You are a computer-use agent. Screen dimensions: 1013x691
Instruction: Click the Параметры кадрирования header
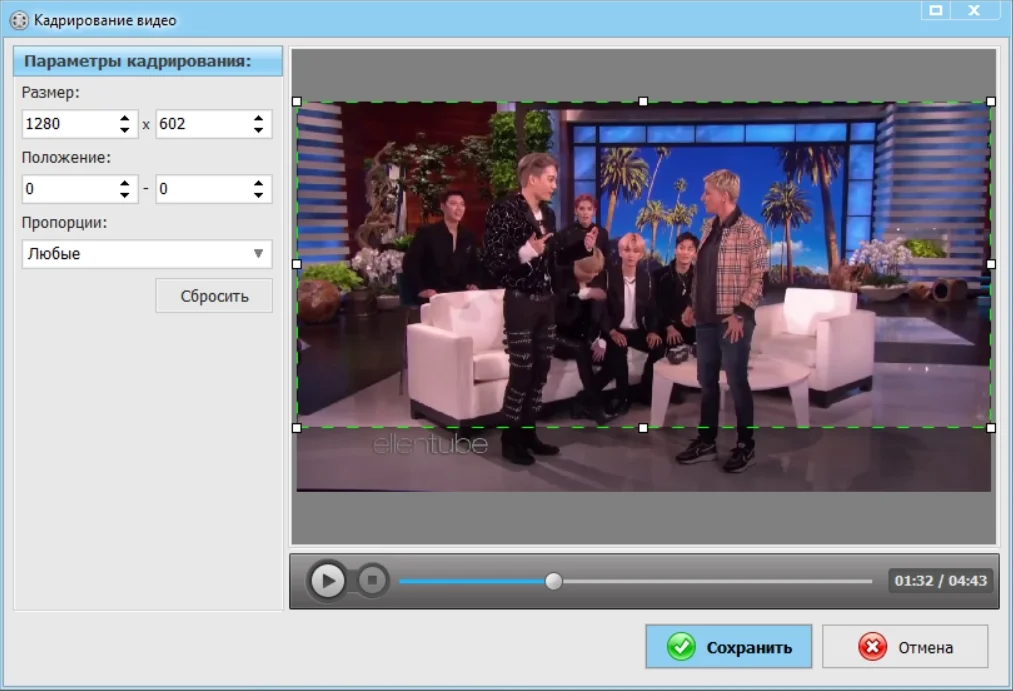148,61
